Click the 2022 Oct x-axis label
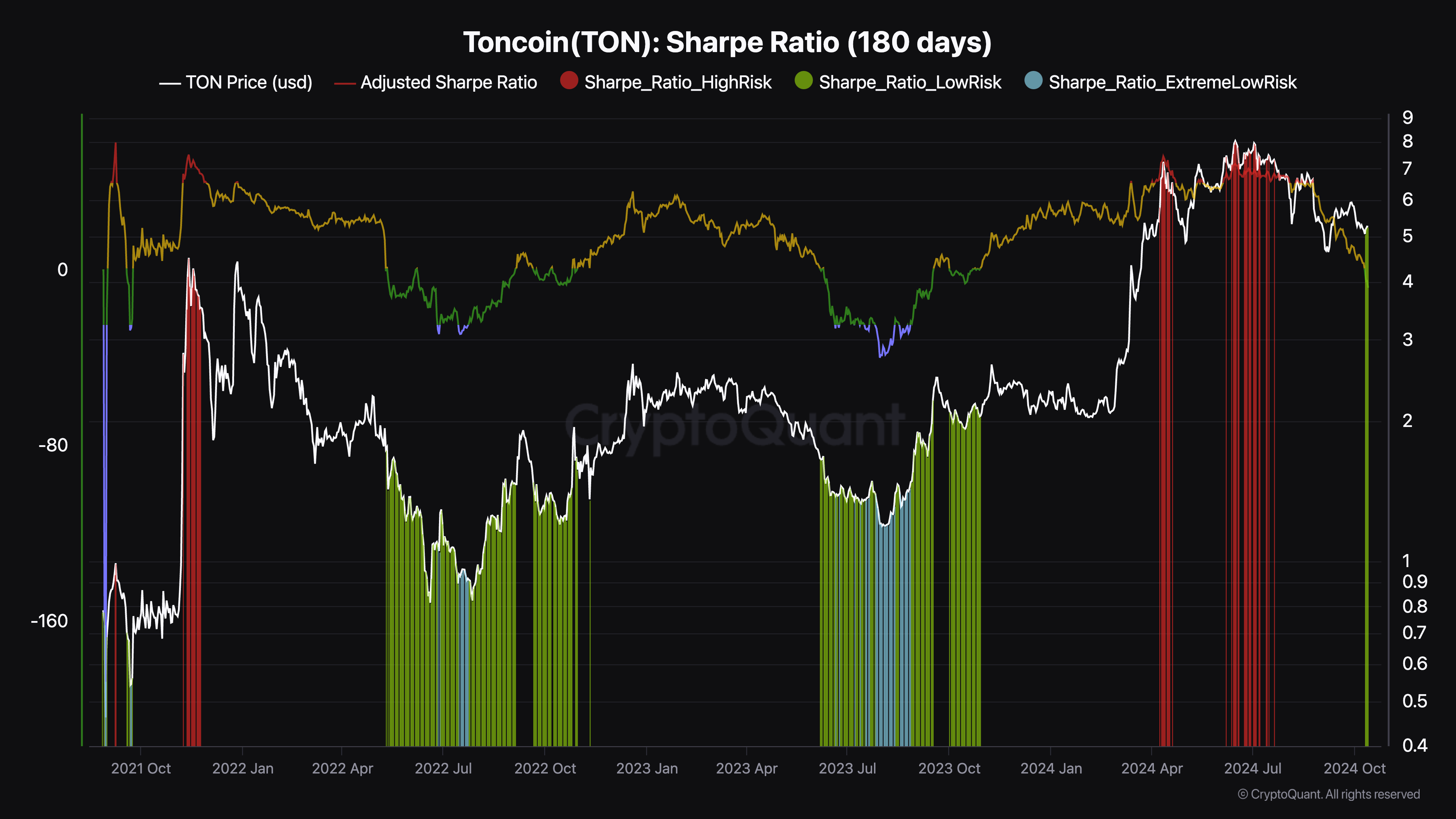This screenshot has height=819, width=1456. [x=545, y=769]
